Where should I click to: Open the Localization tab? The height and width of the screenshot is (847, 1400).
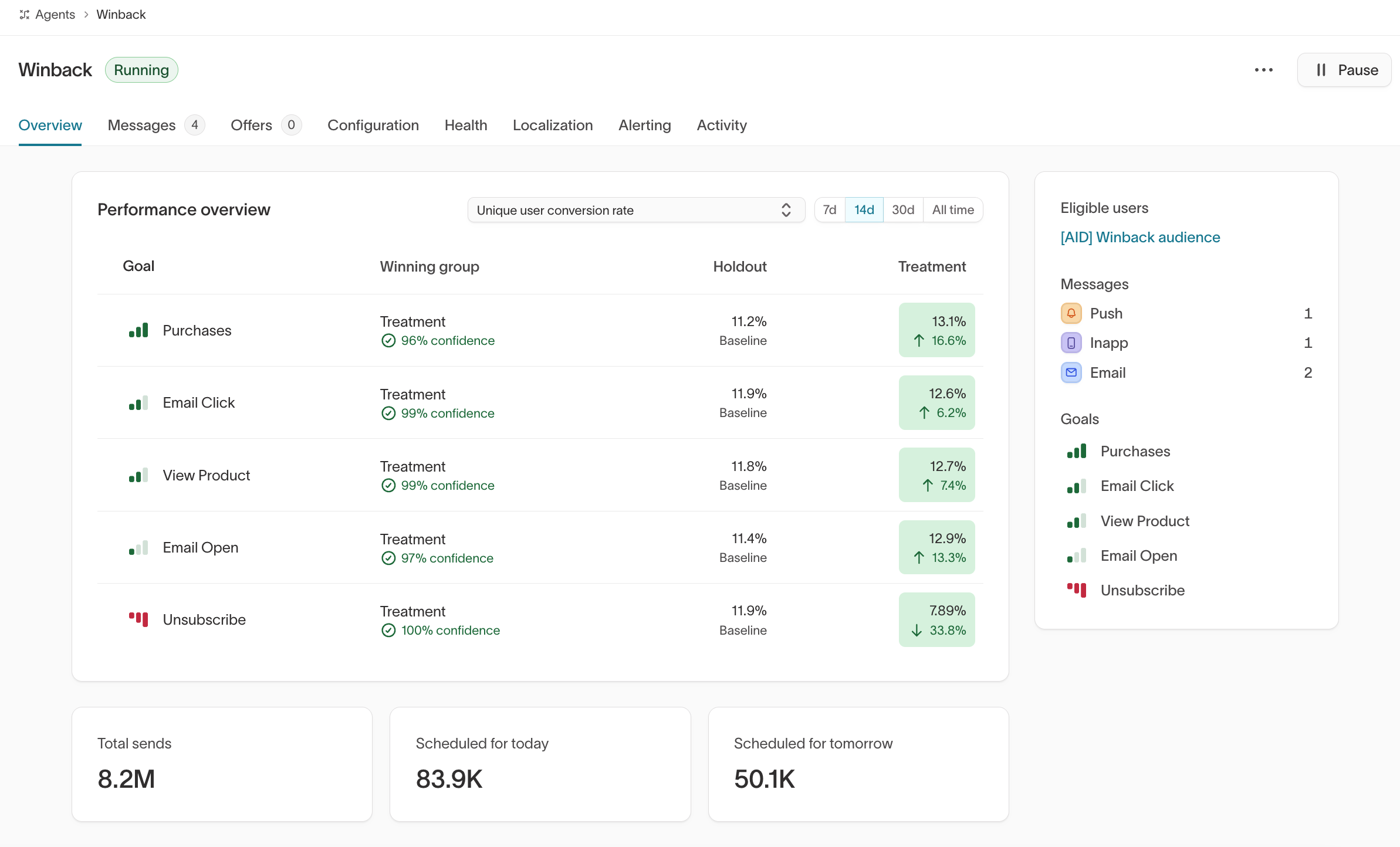click(x=553, y=125)
